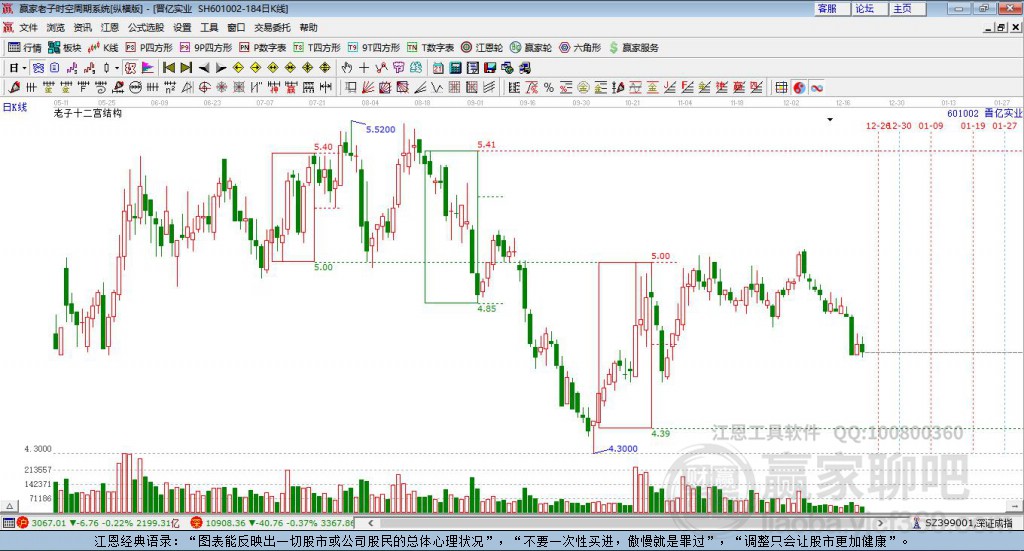Open the 9T四方形 tool
1024x551 pixels.
point(374,48)
